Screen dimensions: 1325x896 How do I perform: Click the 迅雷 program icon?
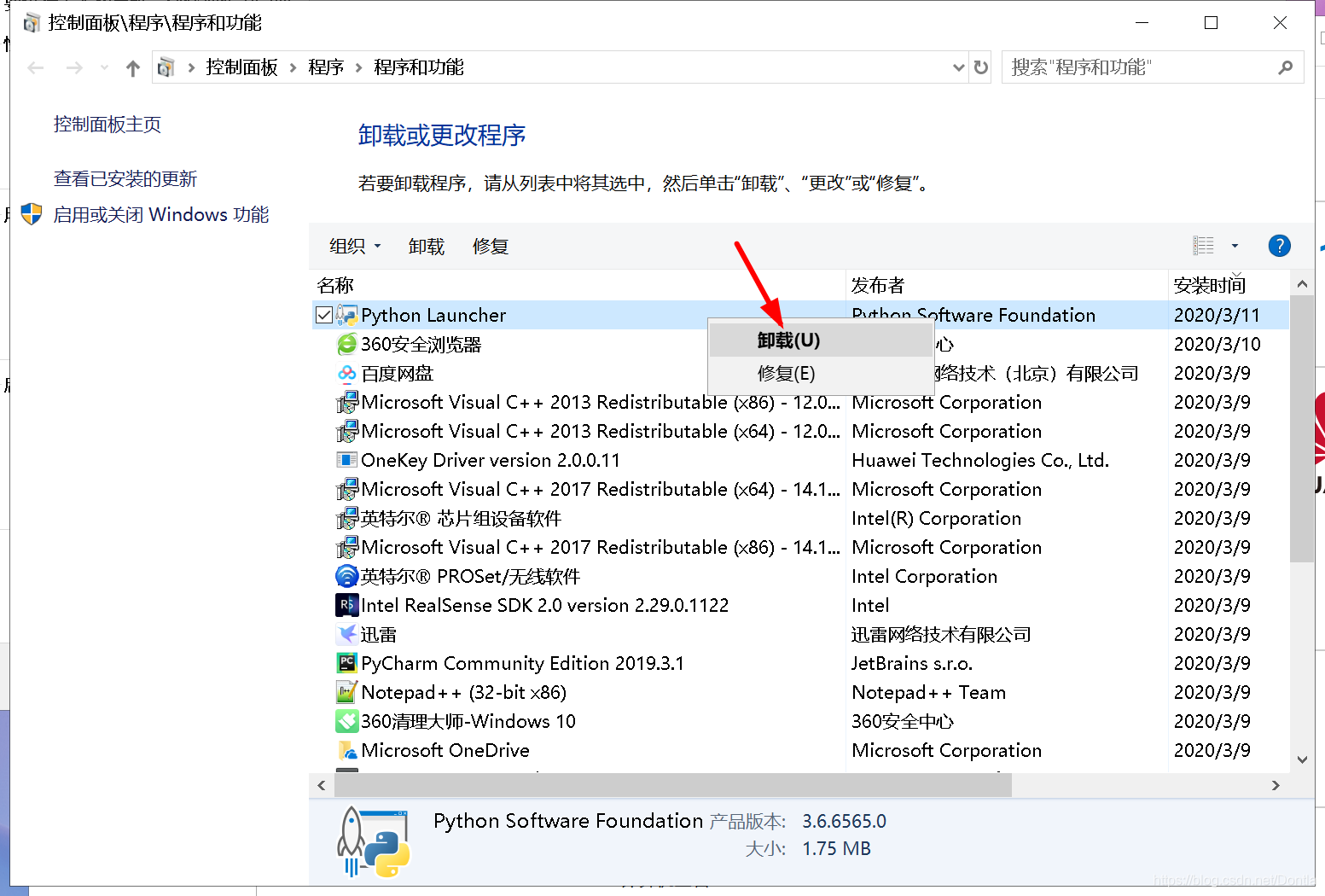(346, 634)
